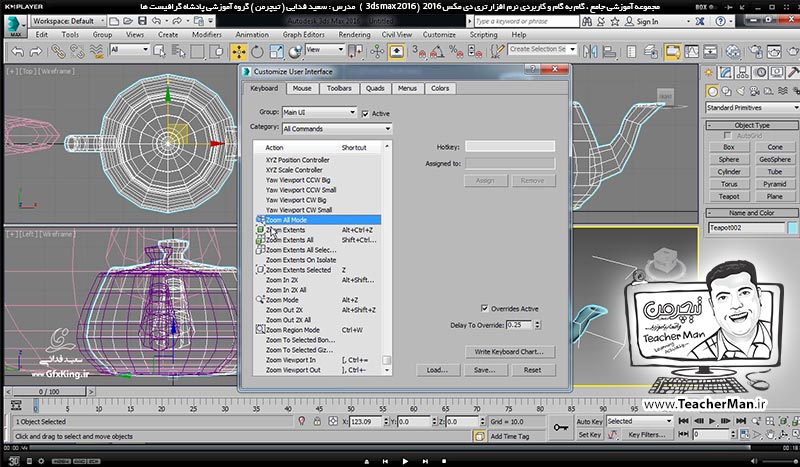Open the Workspace: Default dropdown

point(68,21)
